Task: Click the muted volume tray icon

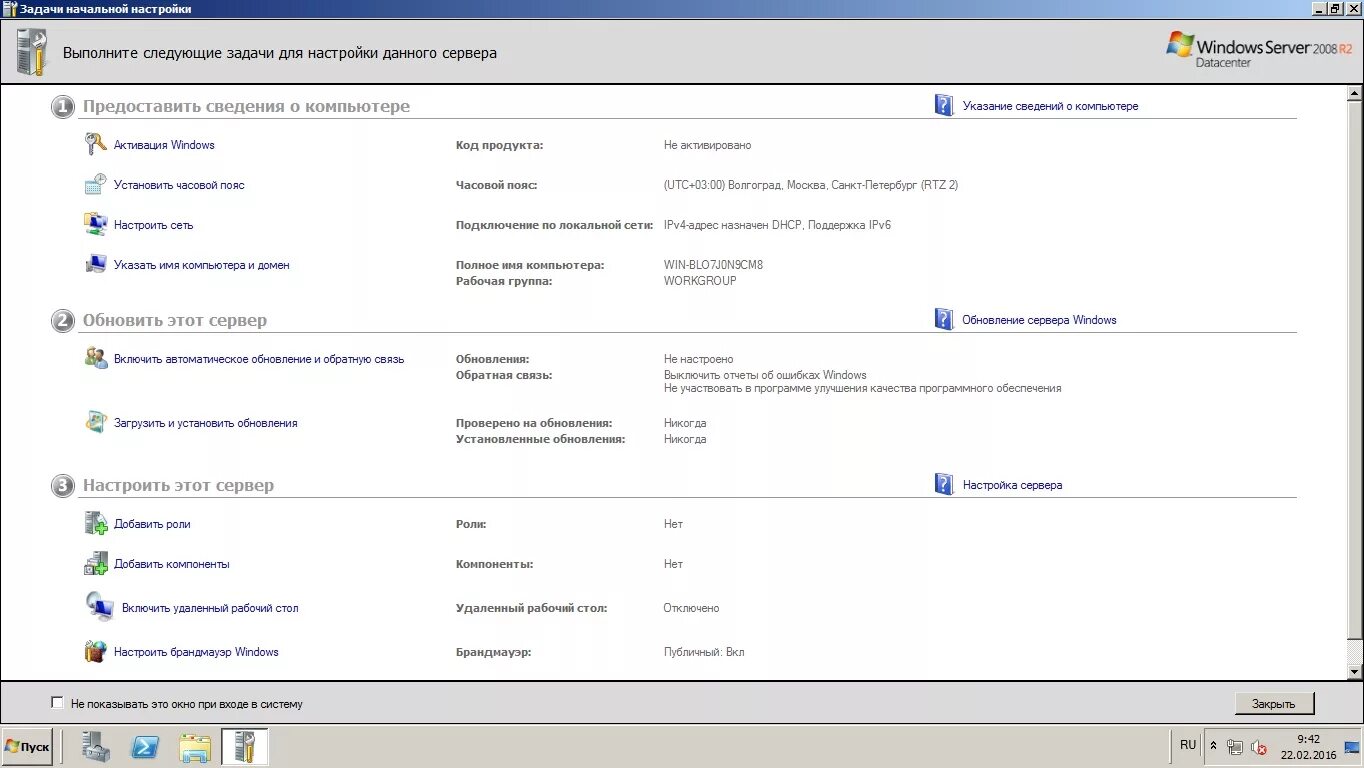Action: (1259, 747)
